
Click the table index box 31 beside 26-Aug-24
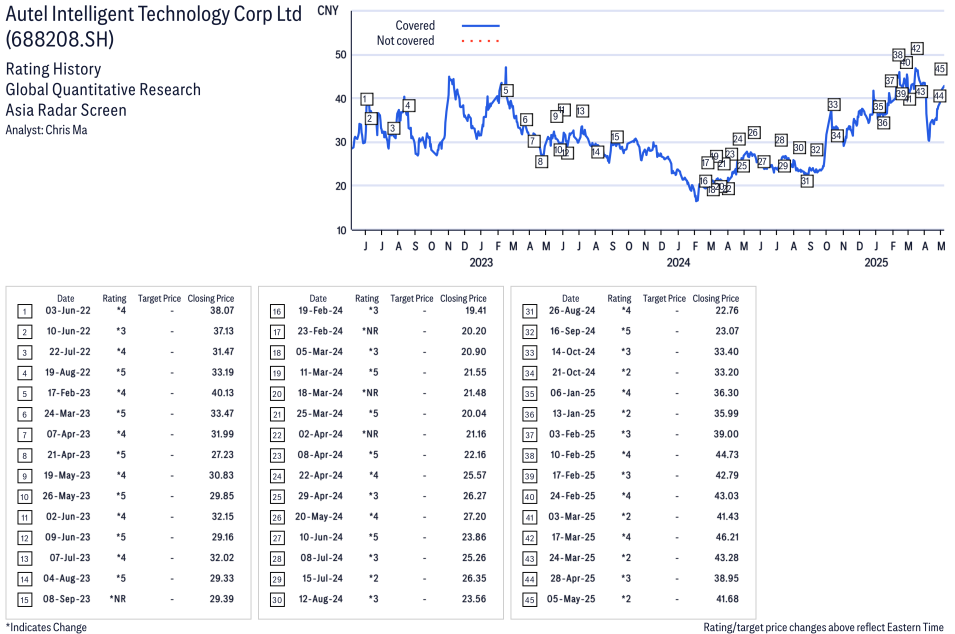coord(530,312)
